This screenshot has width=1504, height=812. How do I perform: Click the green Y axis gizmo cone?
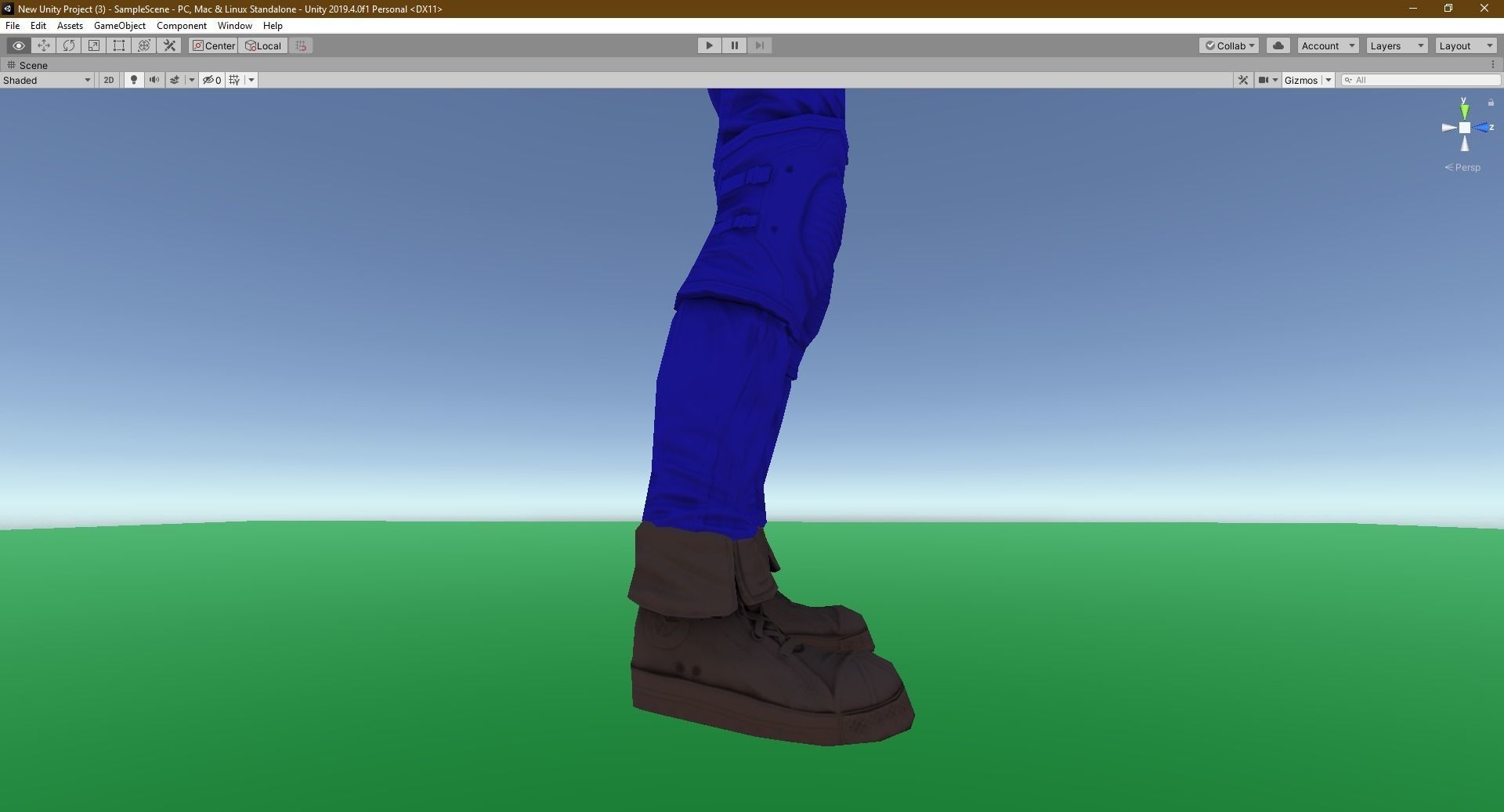click(1464, 111)
